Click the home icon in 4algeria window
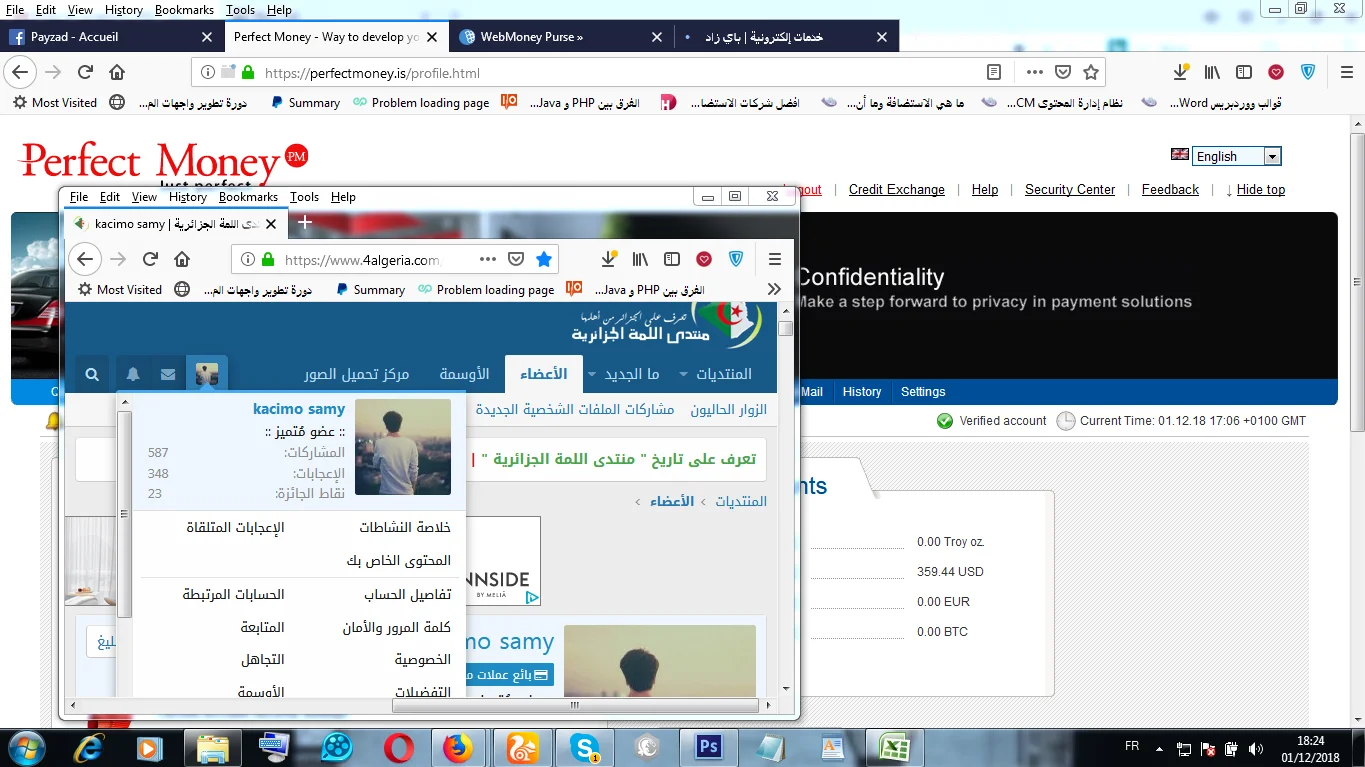The height and width of the screenshot is (767, 1365). click(x=182, y=259)
